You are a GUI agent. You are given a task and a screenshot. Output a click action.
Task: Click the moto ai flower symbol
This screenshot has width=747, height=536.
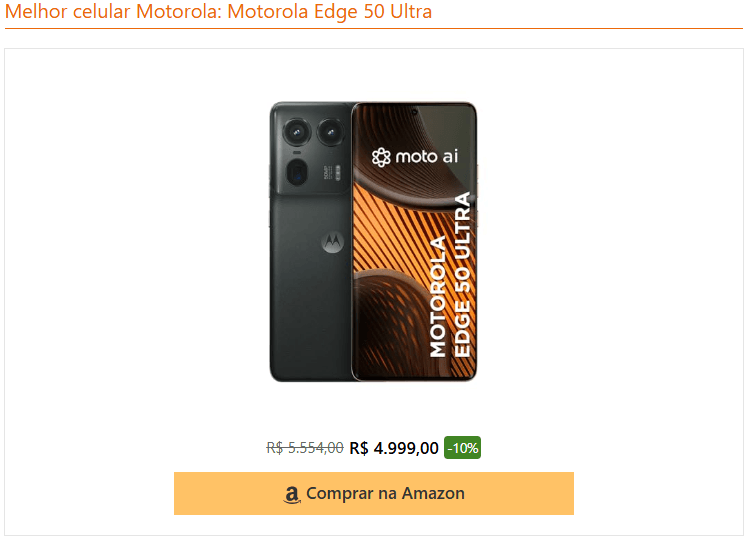[381, 157]
